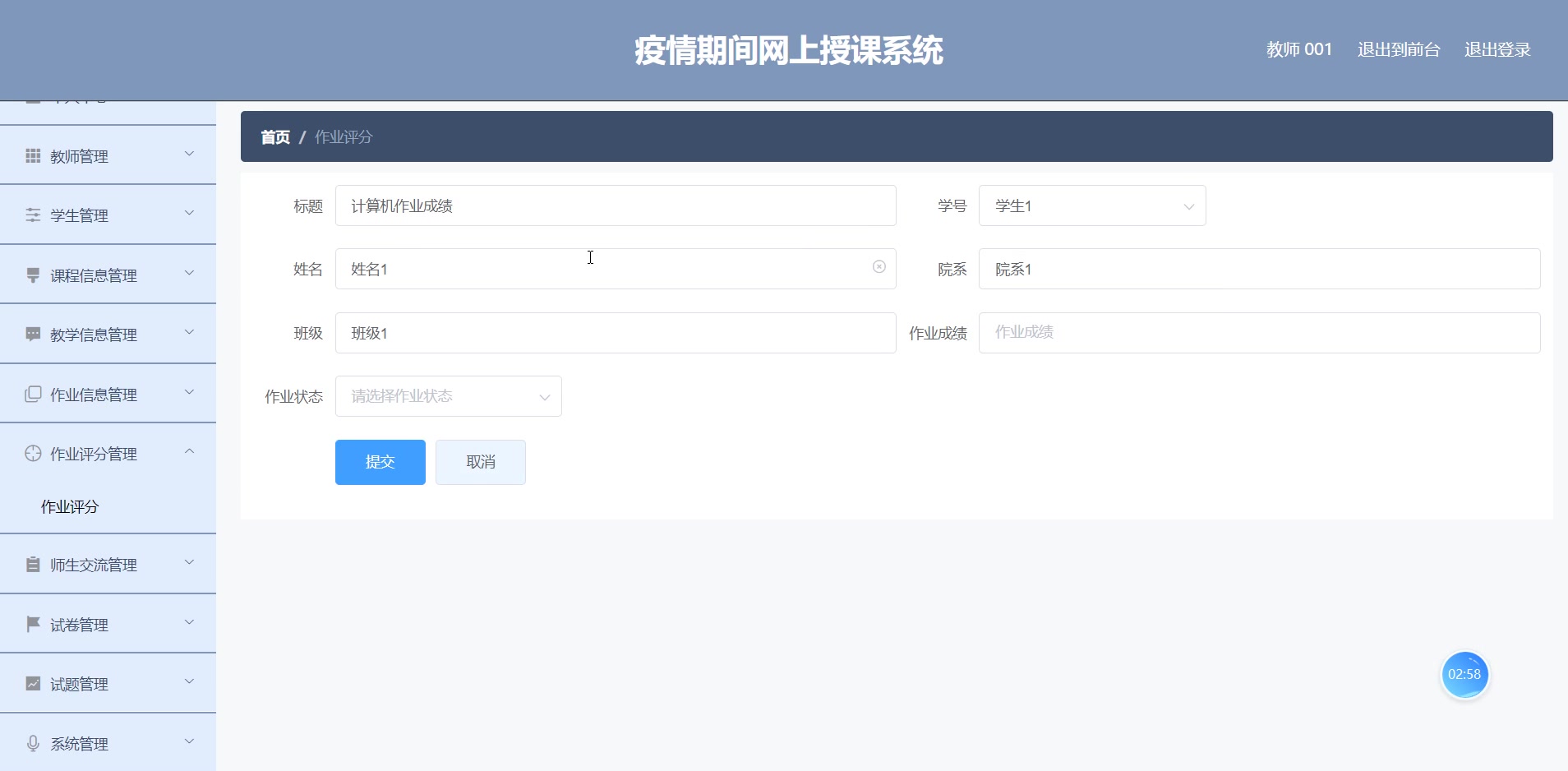1568x771 pixels.
Task: Click the 02:58 timer bubble
Action: [x=1464, y=675]
